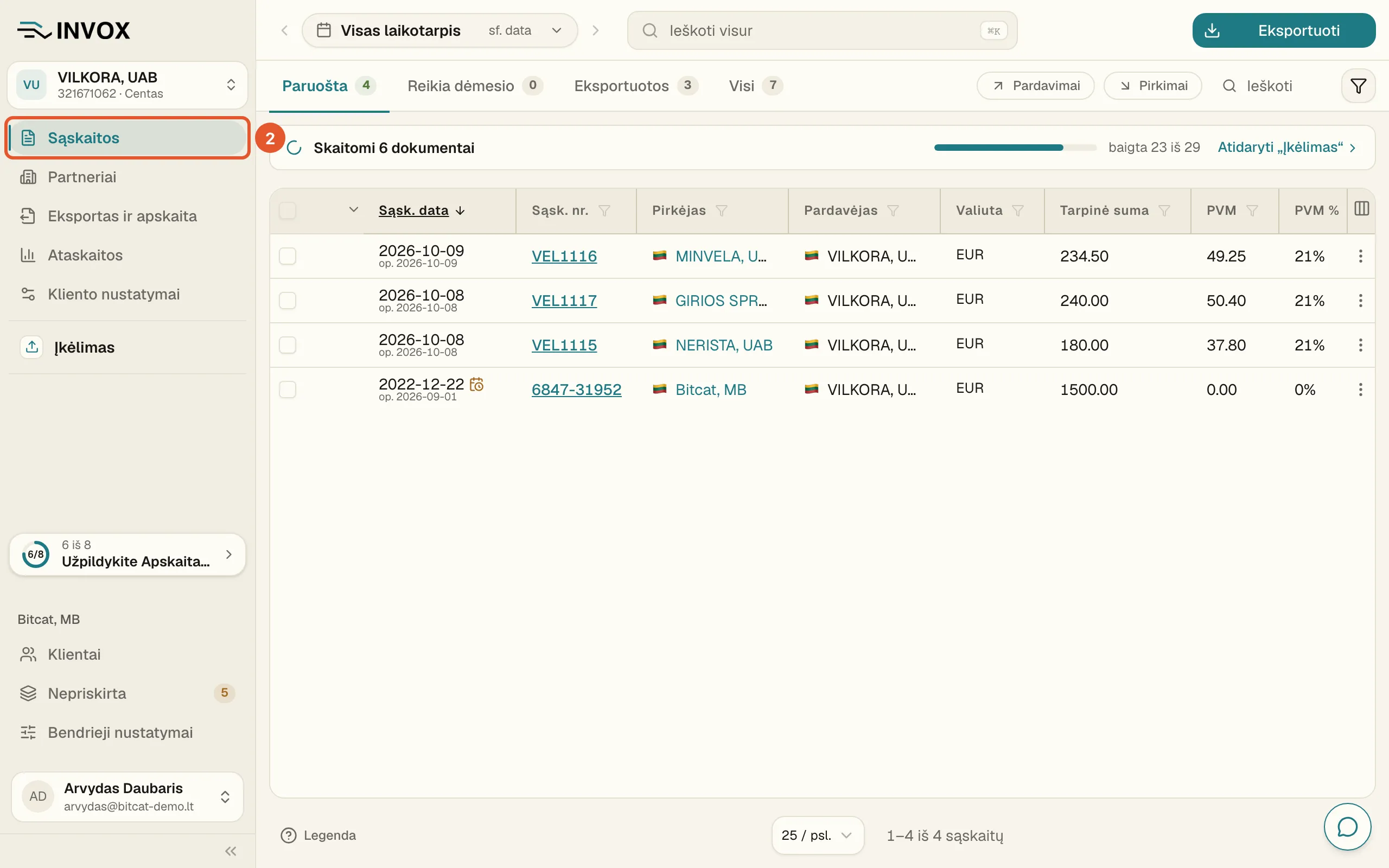This screenshot has width=1389, height=868.
Task: Expand the Užpildykite Apskaita onboarding card
Action: click(x=128, y=554)
